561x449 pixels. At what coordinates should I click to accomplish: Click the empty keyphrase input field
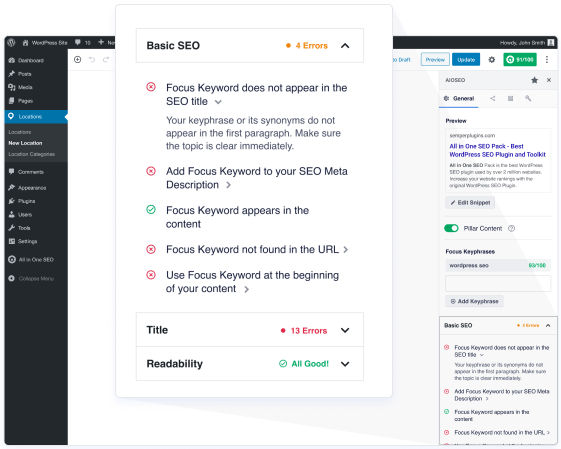498,283
